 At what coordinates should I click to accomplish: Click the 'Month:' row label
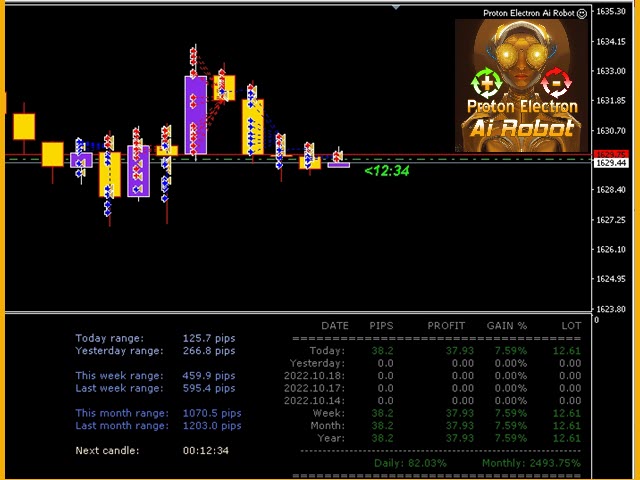328,426
